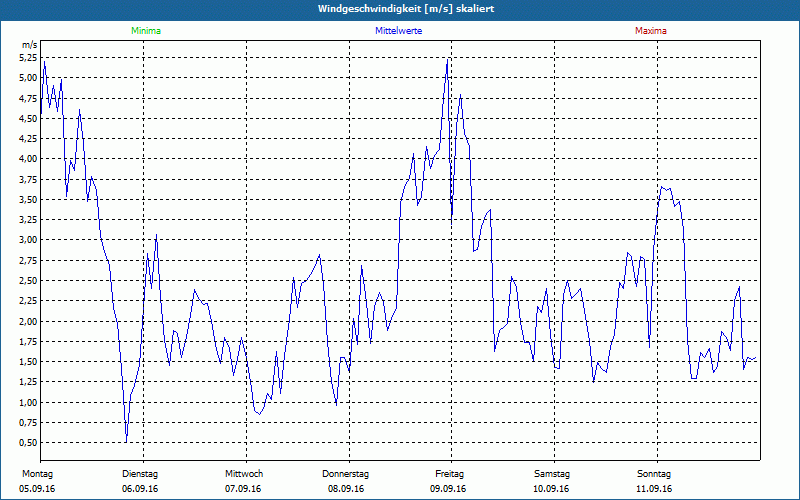Click the Freitag day label
Viewport: 800px width, 500px height.
pyautogui.click(x=449, y=474)
